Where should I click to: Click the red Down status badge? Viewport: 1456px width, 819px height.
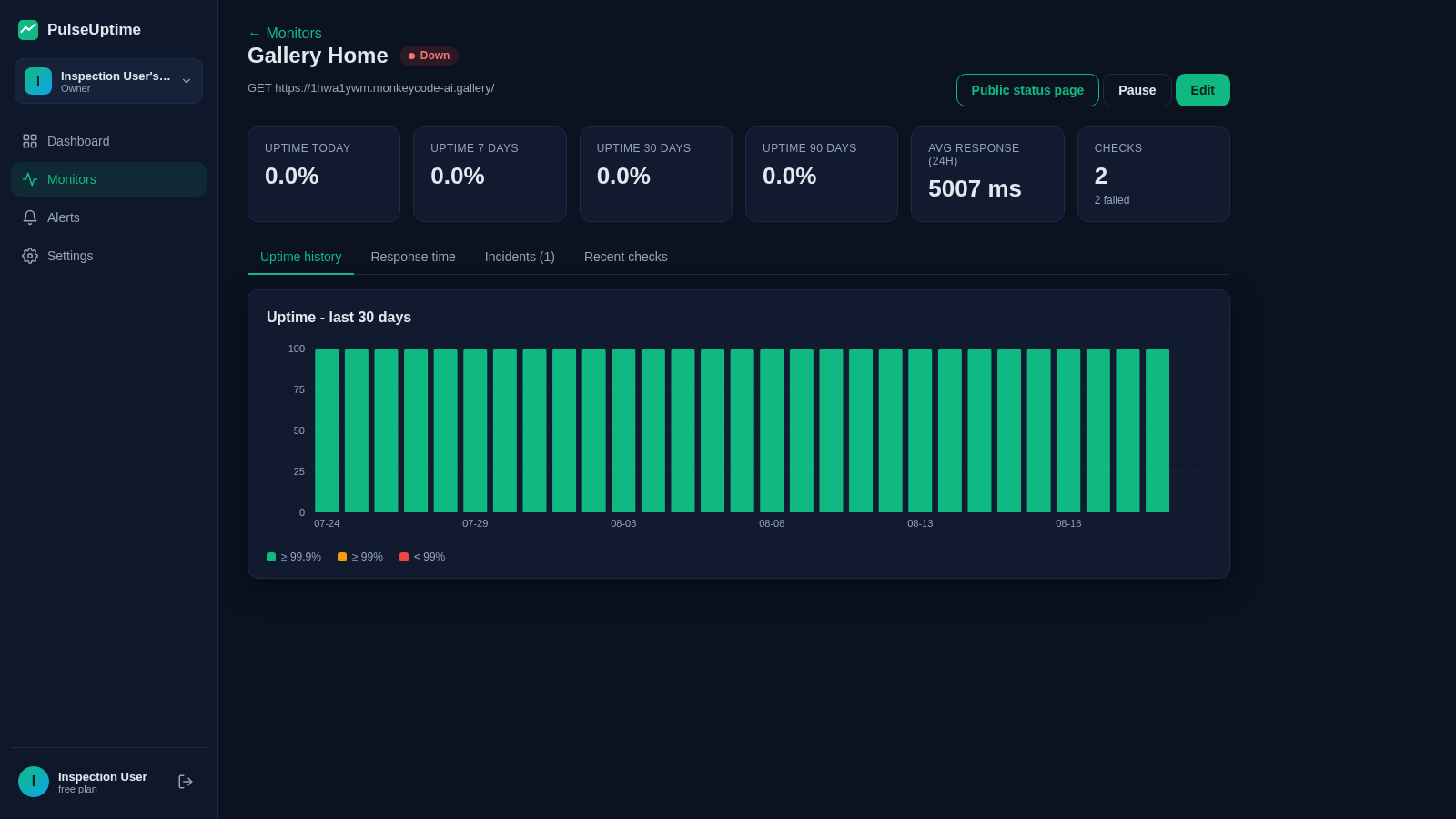tap(429, 56)
